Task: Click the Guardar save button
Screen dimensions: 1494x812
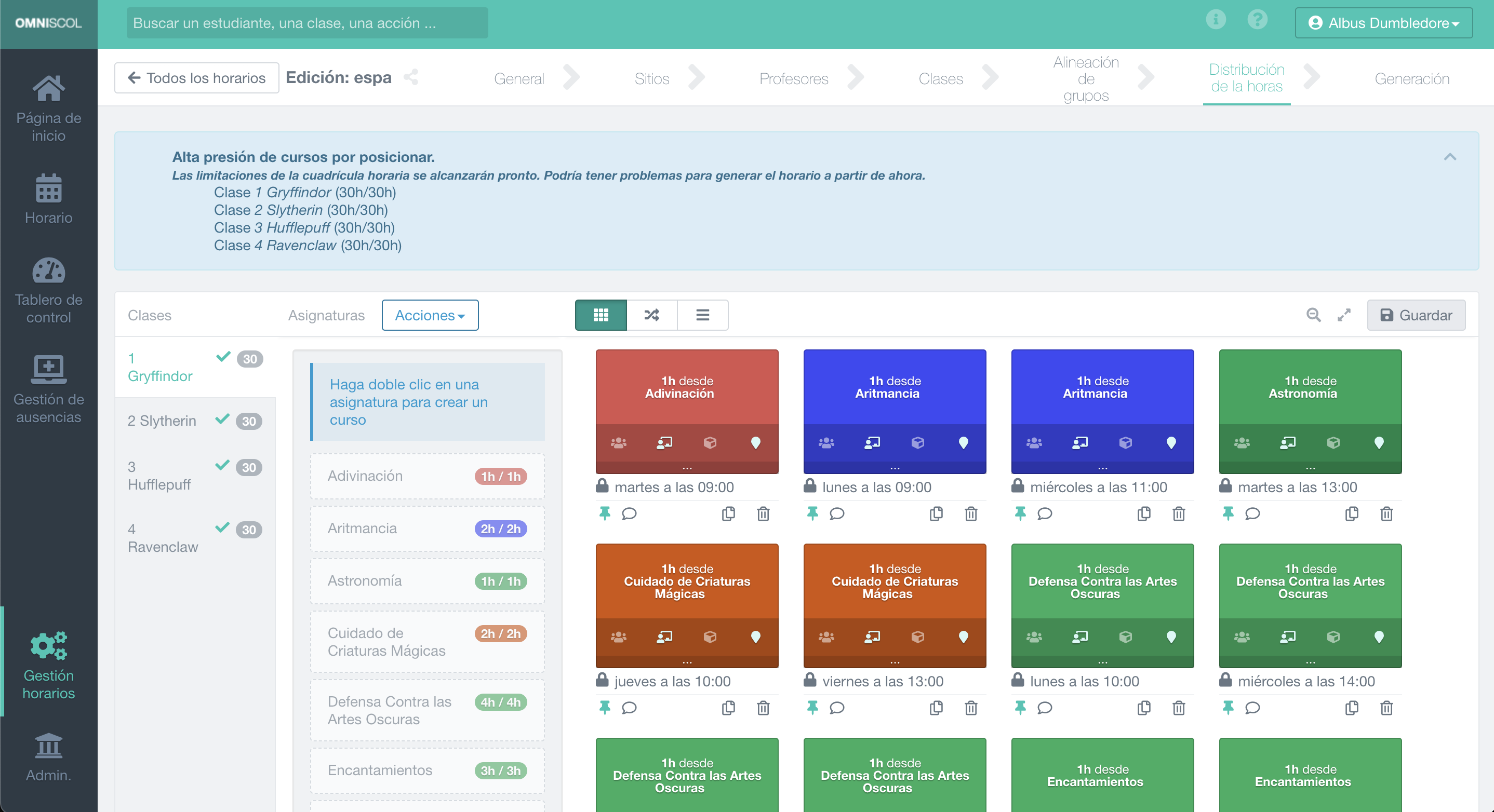Action: (1416, 315)
